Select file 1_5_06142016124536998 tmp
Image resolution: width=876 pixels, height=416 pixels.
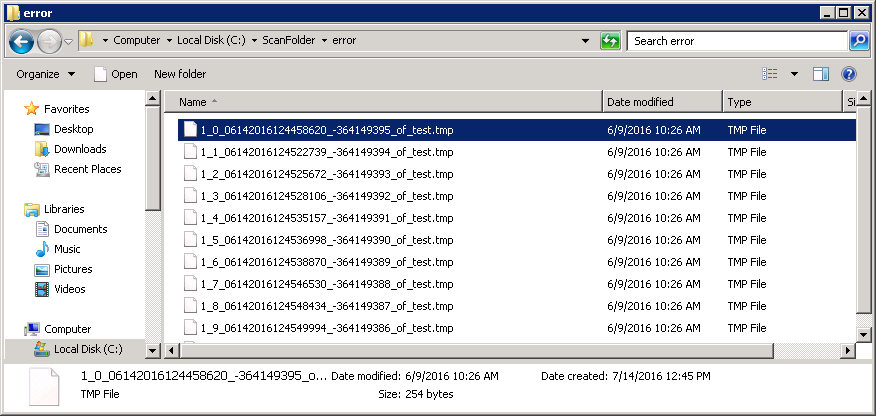[326, 240]
